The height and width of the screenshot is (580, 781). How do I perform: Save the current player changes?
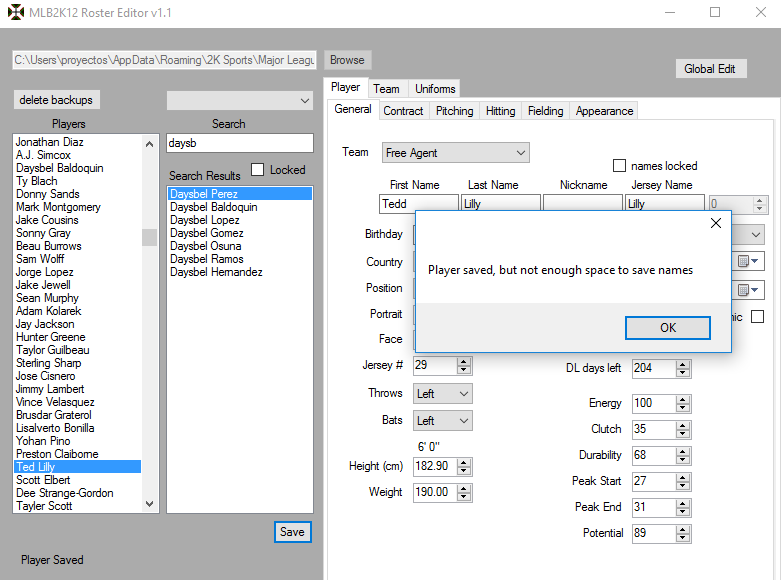coord(292,532)
